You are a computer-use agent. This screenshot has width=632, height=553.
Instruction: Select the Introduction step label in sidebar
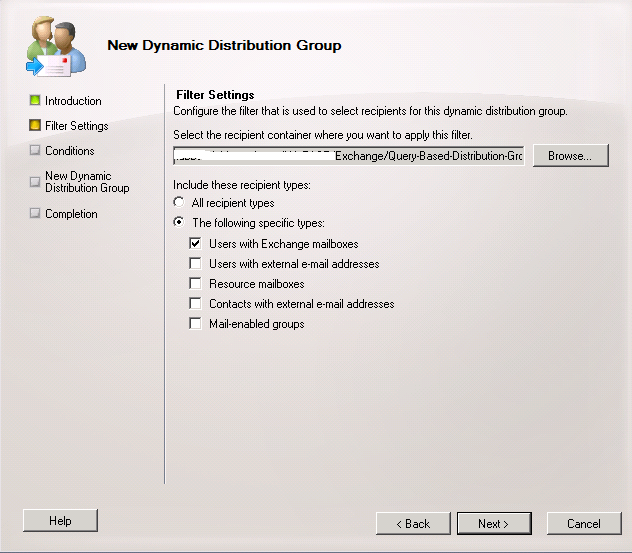[x=73, y=101]
